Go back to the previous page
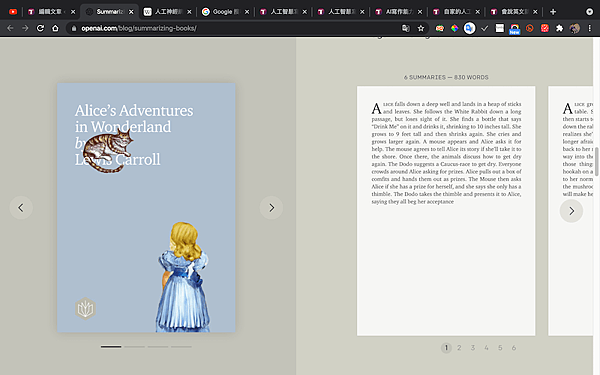 point(10,28)
